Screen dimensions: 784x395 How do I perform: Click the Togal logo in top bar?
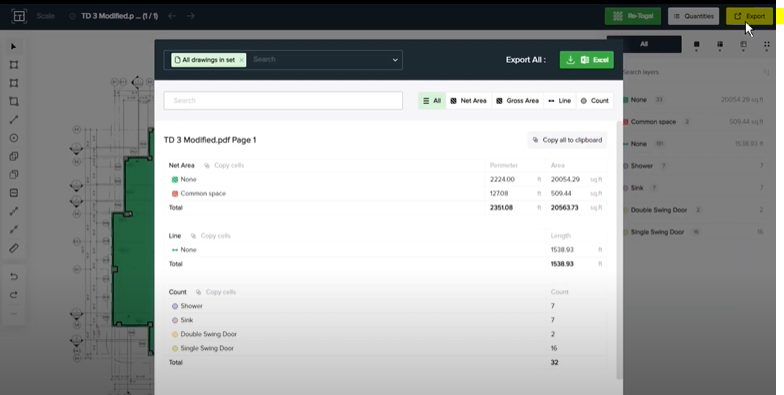(19, 16)
